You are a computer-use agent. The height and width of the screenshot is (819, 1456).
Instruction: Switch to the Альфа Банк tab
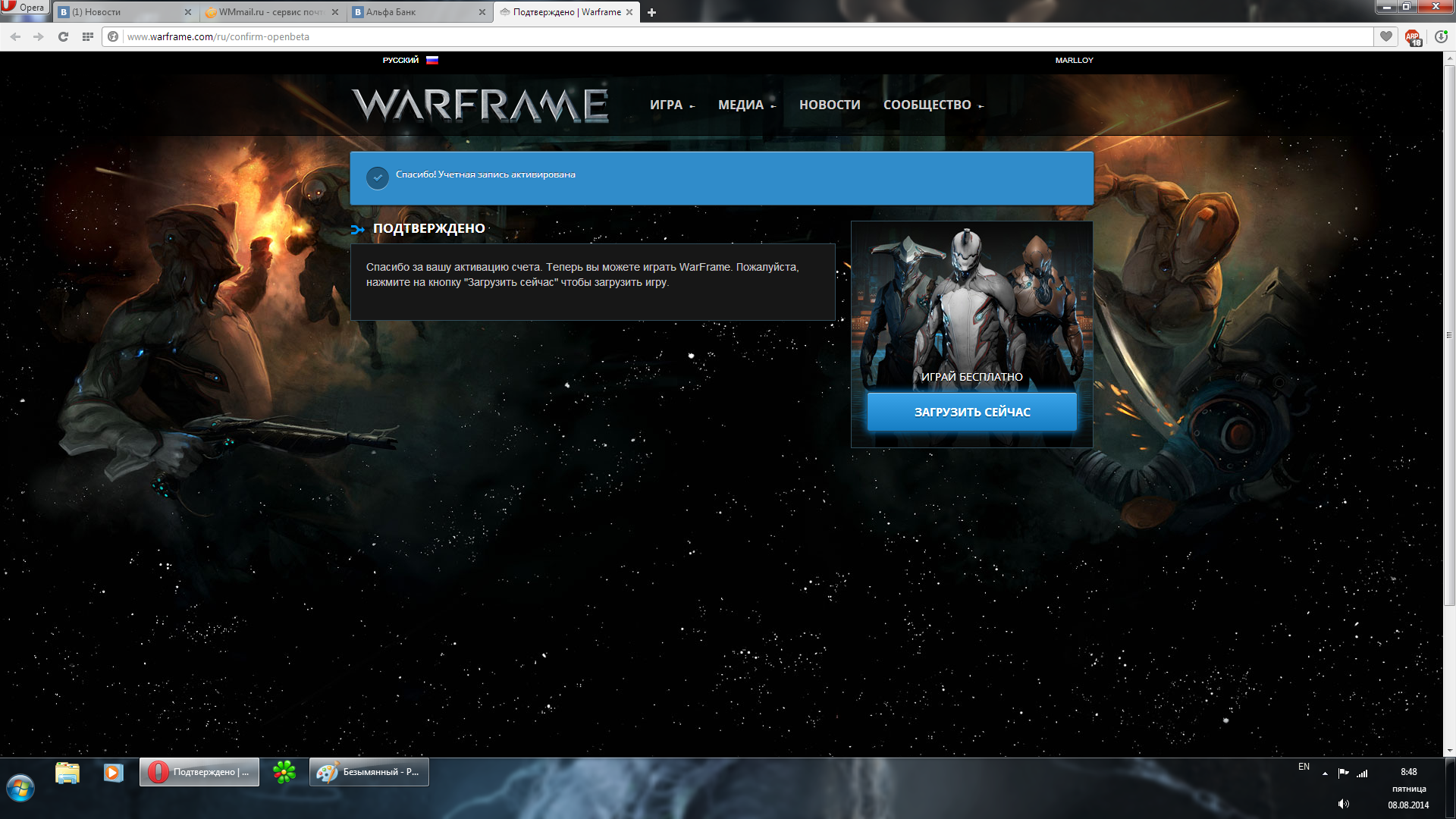coord(419,12)
